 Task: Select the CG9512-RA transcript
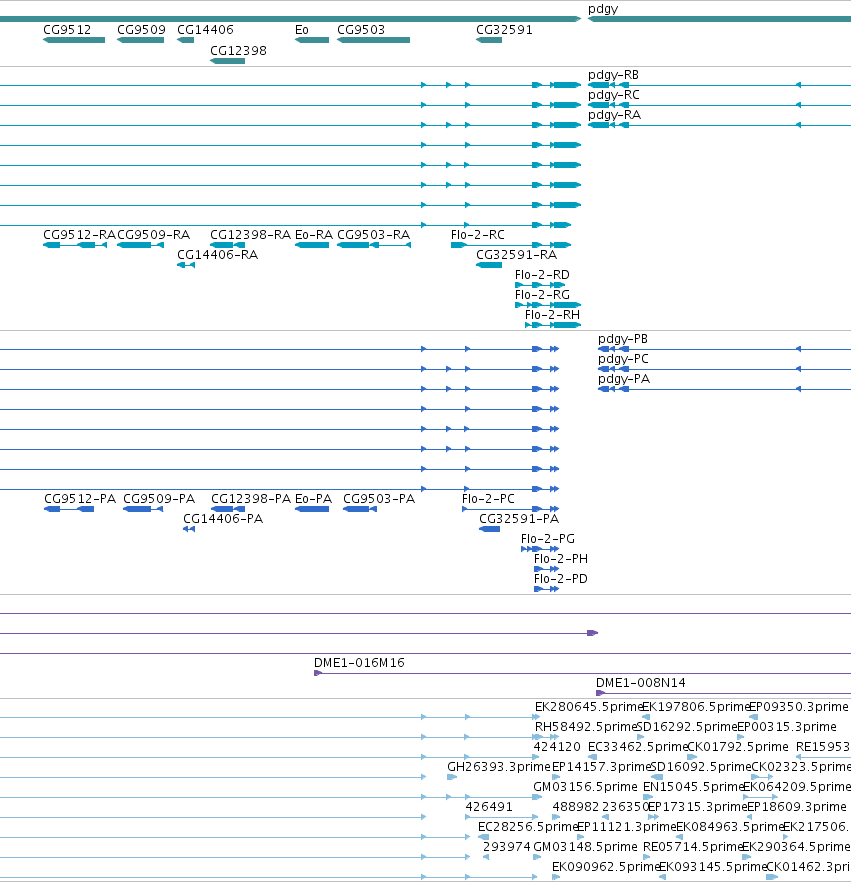click(75, 245)
